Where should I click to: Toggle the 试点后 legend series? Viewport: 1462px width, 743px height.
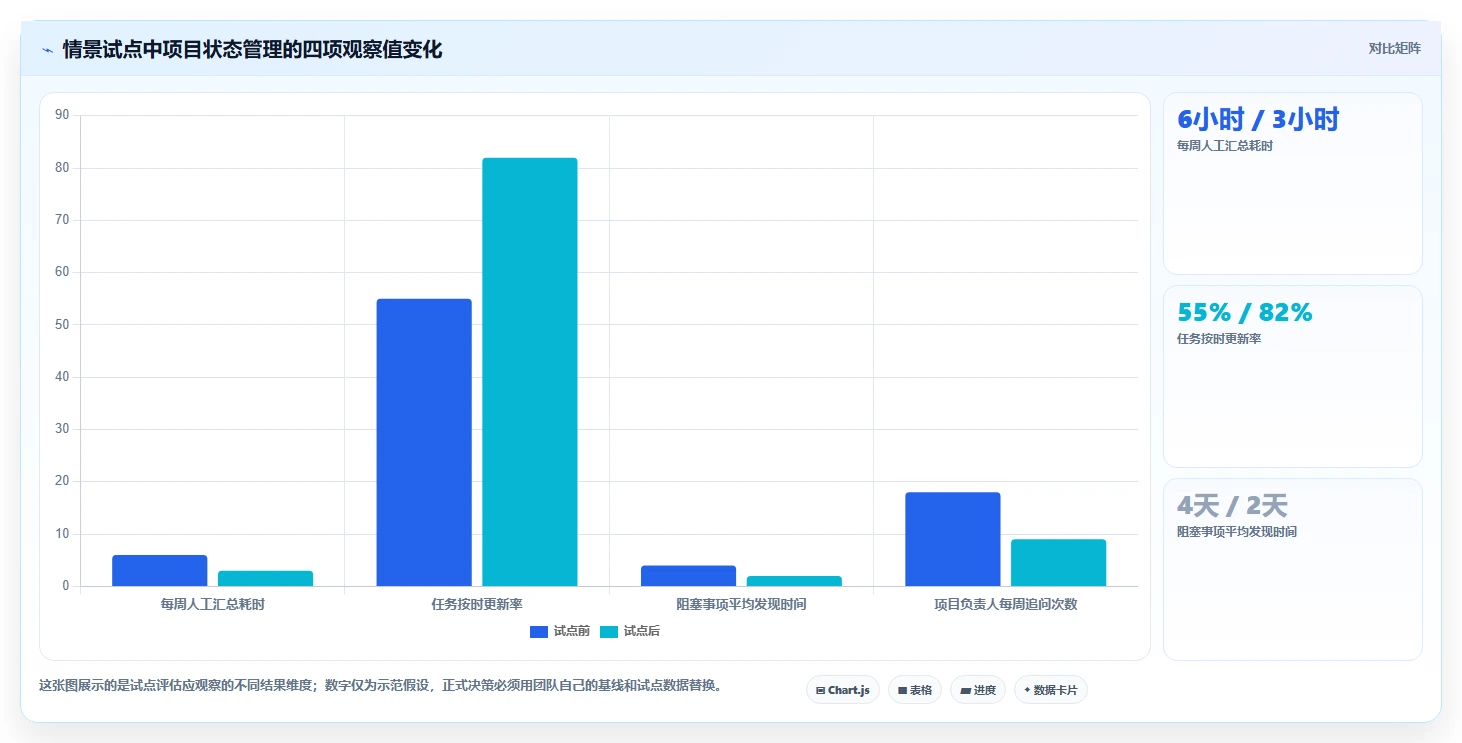pos(630,631)
